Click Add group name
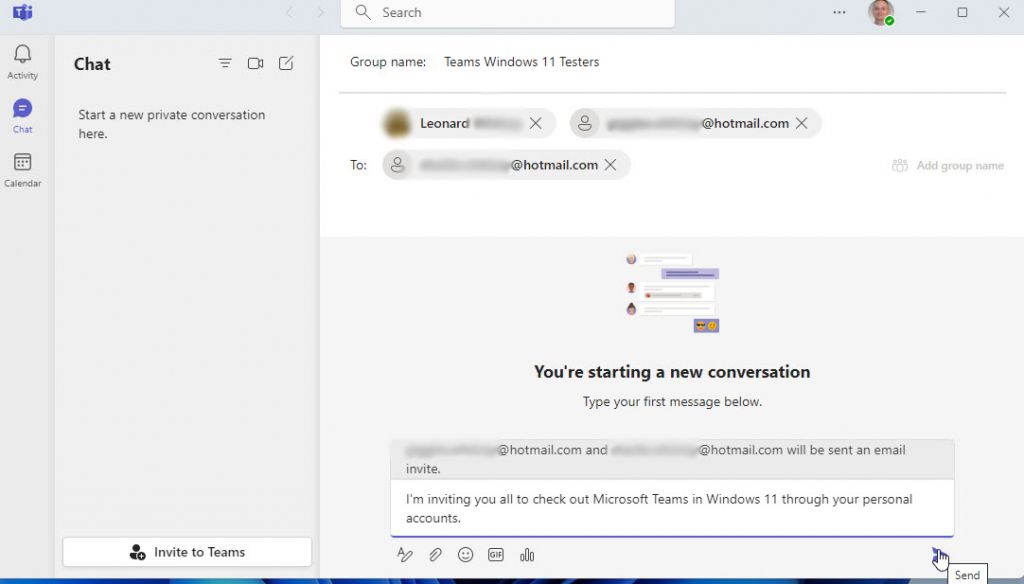The width and height of the screenshot is (1024, 584). coord(946,165)
